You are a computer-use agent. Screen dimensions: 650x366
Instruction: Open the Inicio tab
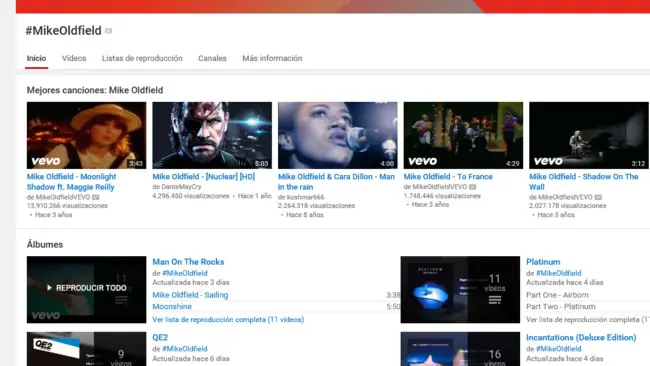coord(36,58)
